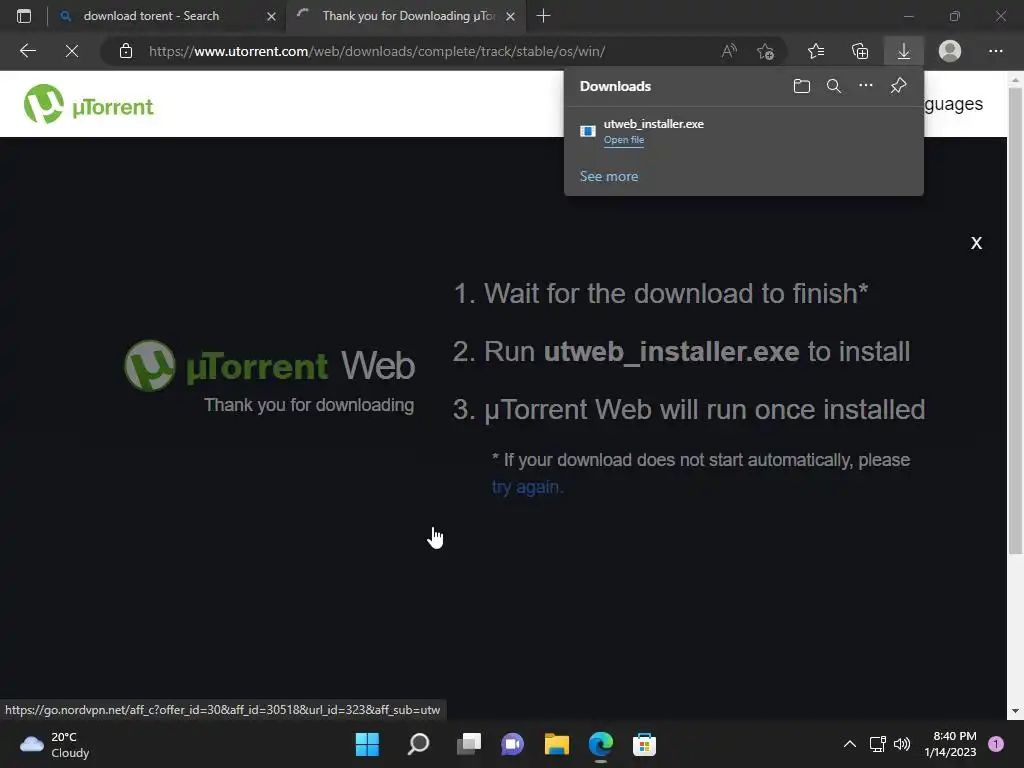Image resolution: width=1024 pixels, height=768 pixels.
Task: Open taskbar Search
Action: pyautogui.click(x=418, y=744)
